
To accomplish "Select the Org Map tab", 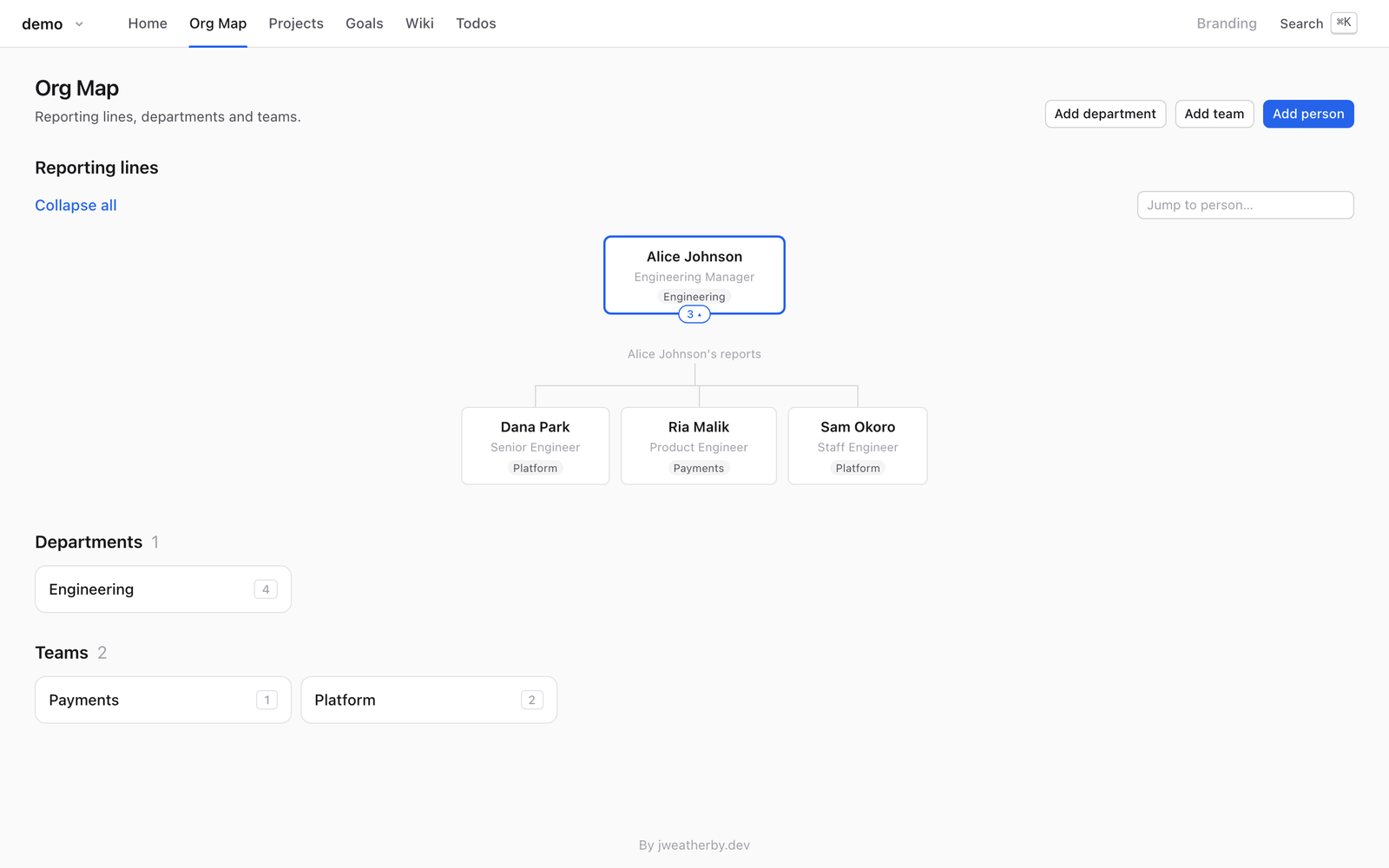I will [218, 23].
